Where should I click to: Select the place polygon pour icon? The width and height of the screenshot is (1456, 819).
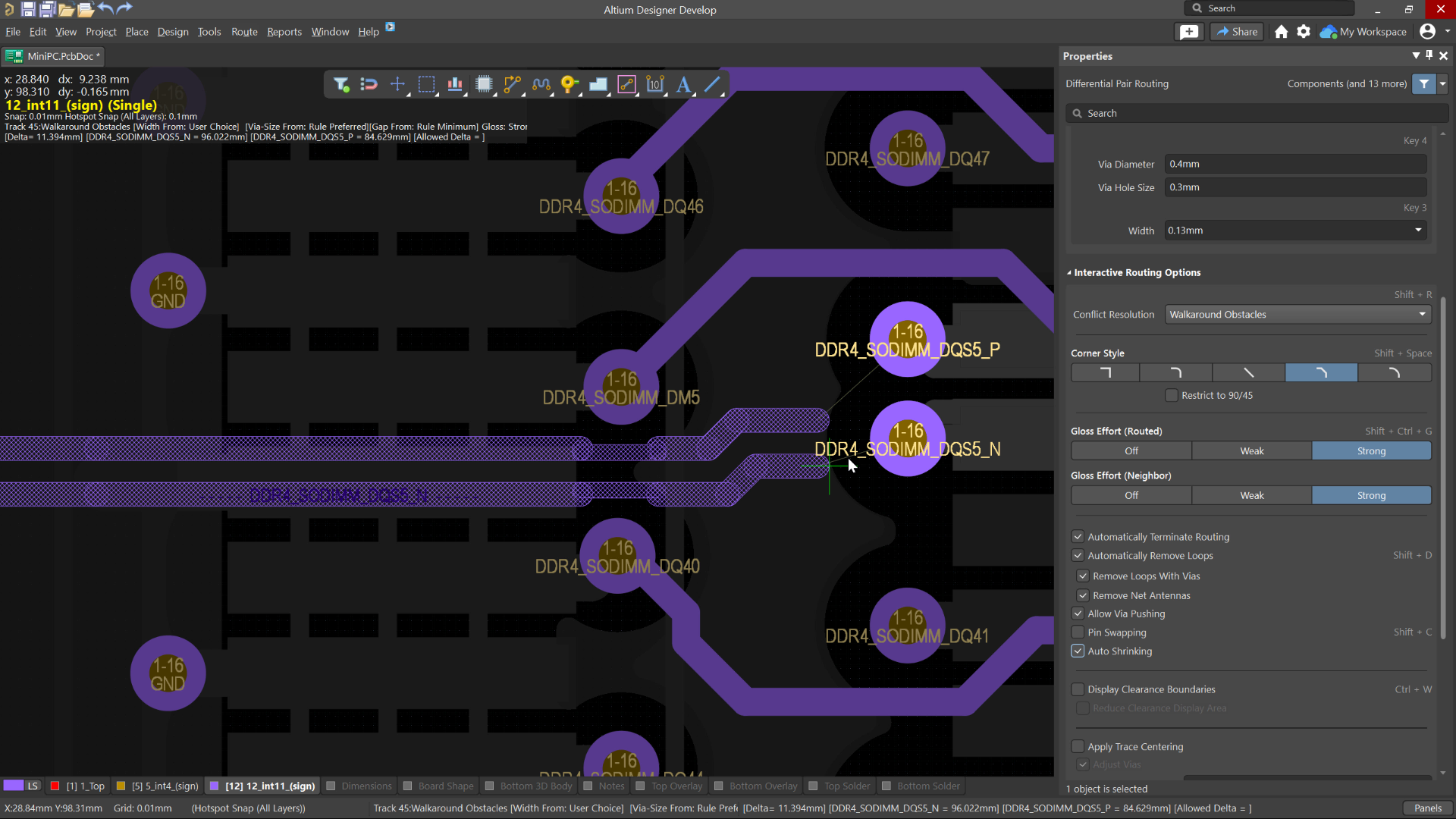(598, 84)
